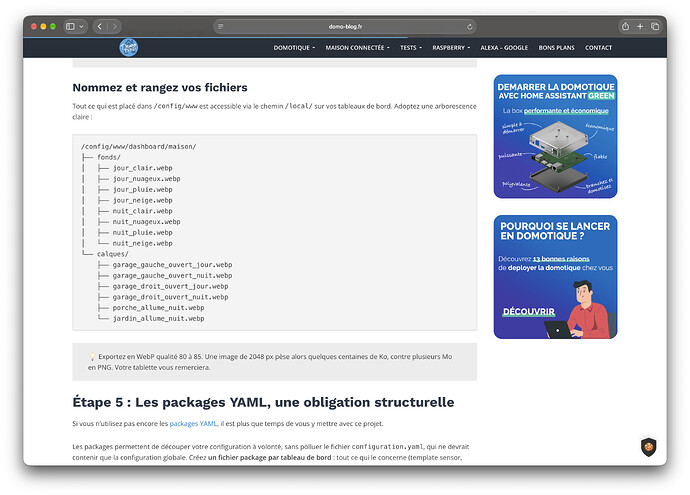The width and height of the screenshot is (690, 495).
Task: Click the jour_nuageux.webp line
Action: [146, 179]
